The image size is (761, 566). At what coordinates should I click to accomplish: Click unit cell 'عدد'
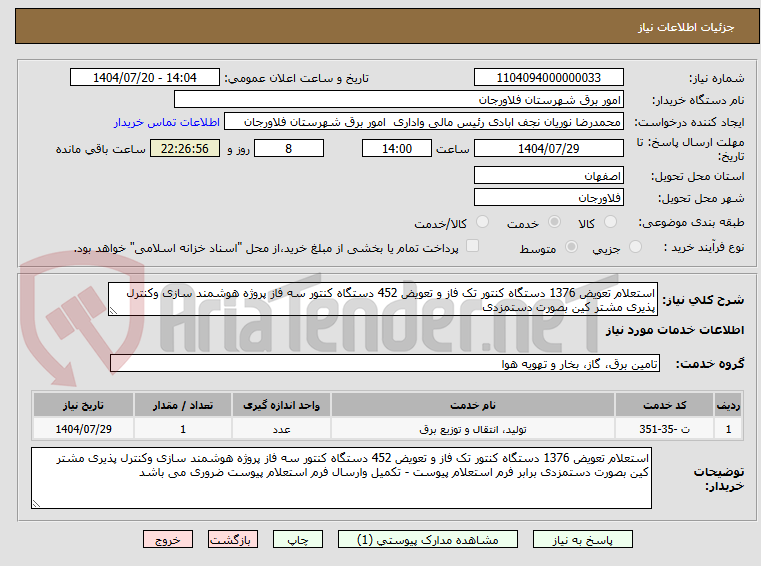[x=281, y=429]
